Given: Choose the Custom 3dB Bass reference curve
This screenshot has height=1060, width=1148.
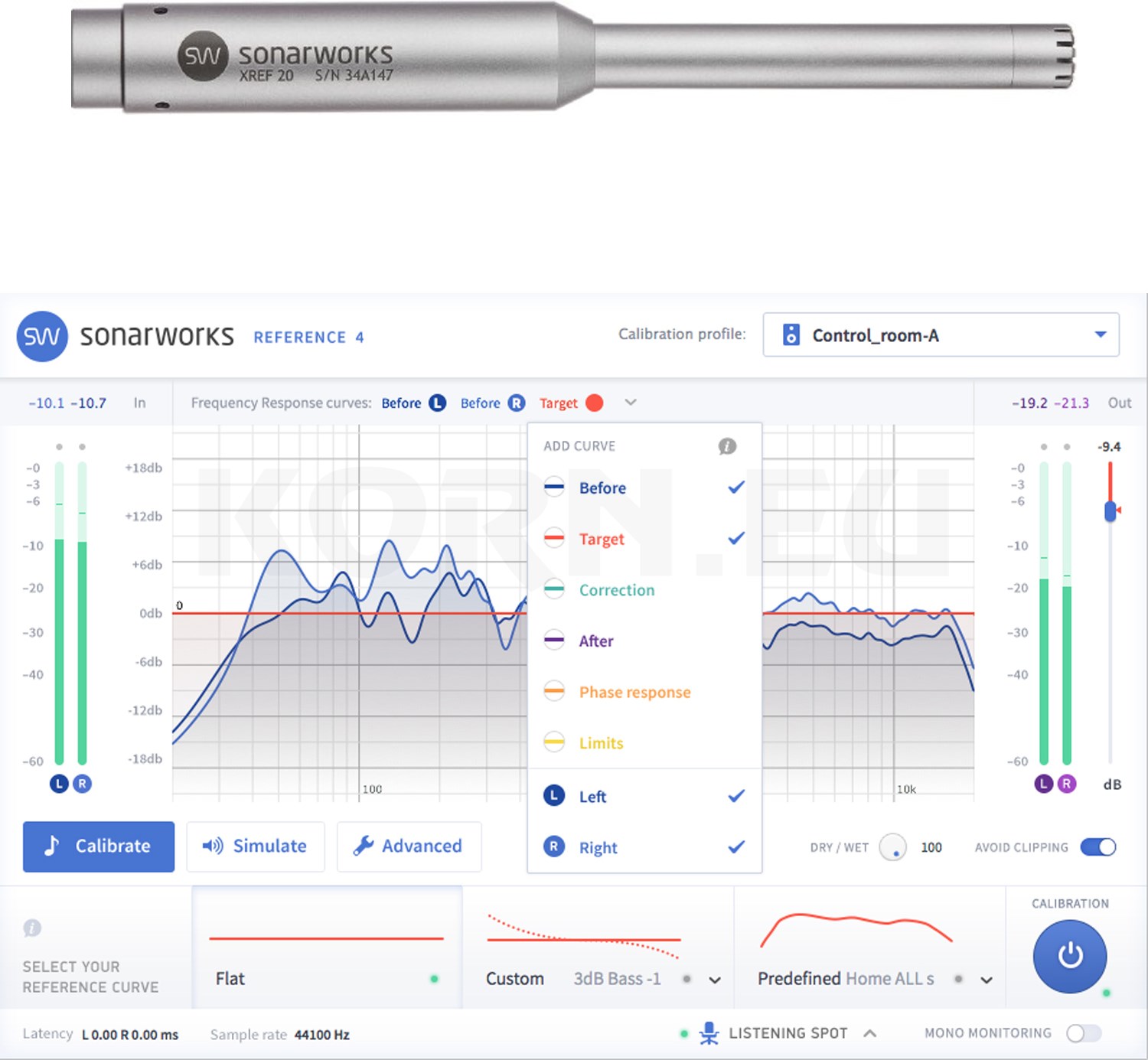Looking at the screenshot, I should (x=598, y=947).
